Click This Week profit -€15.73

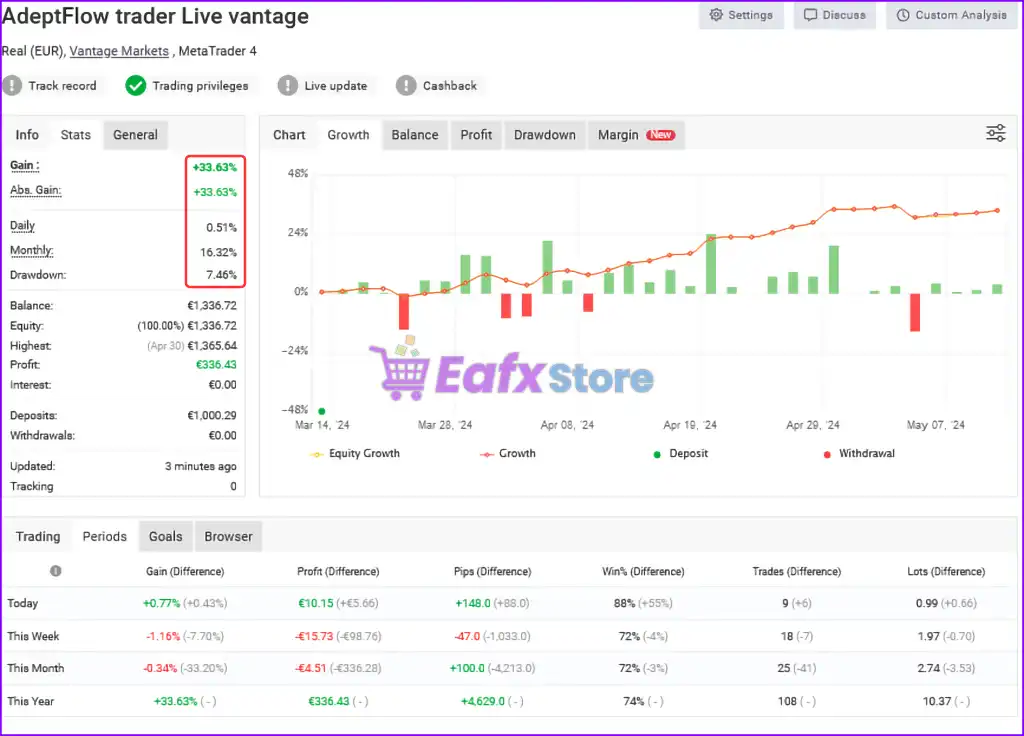[x=314, y=636]
